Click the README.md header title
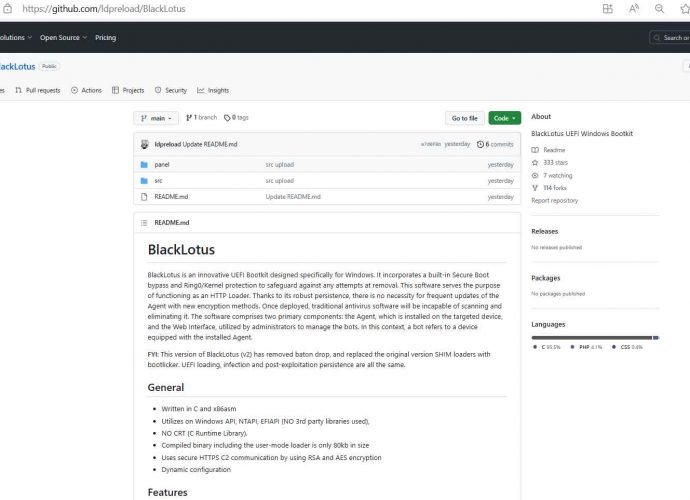The width and height of the screenshot is (690, 500). pyautogui.click(x=172, y=223)
